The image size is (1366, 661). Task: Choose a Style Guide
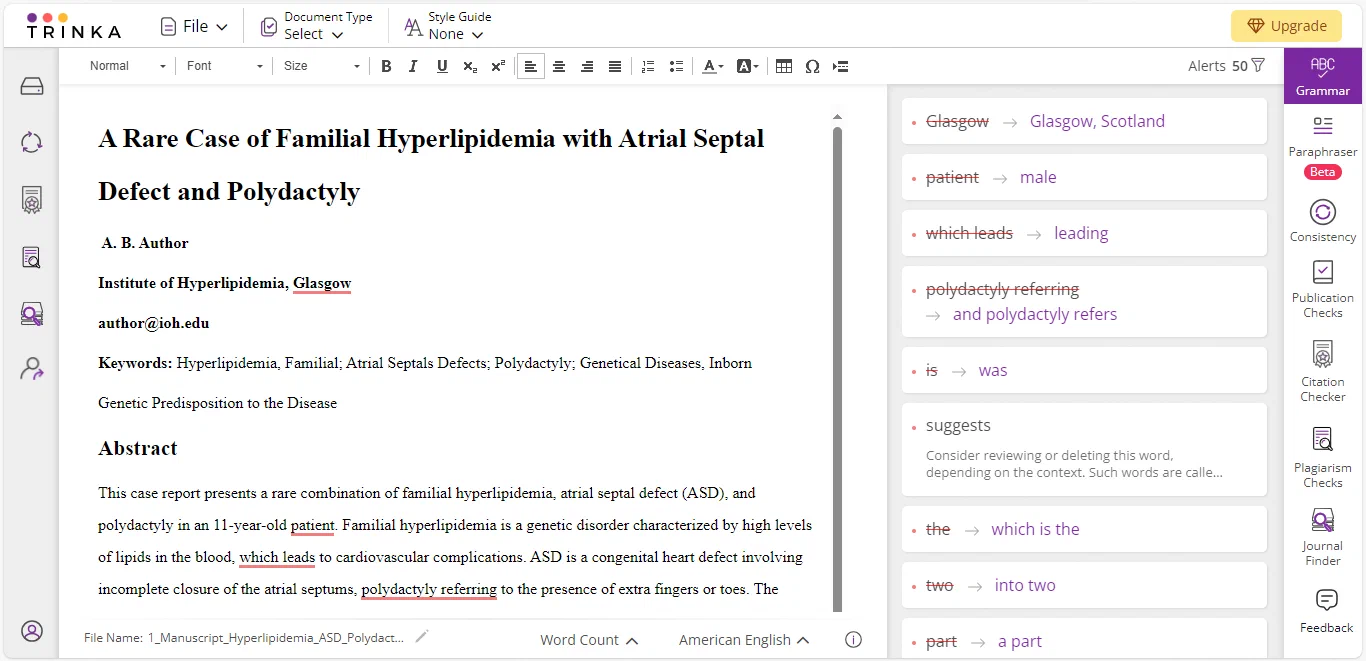(x=447, y=26)
